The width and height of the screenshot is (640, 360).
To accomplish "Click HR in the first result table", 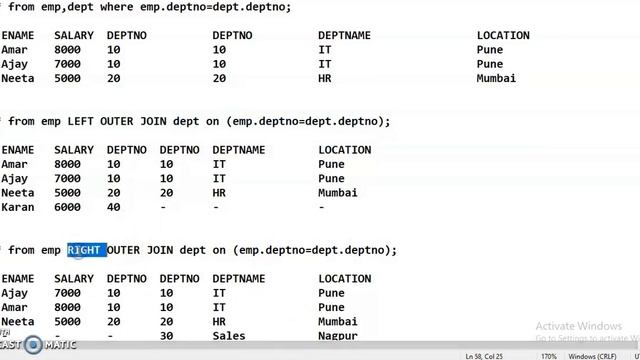I will point(324,78).
